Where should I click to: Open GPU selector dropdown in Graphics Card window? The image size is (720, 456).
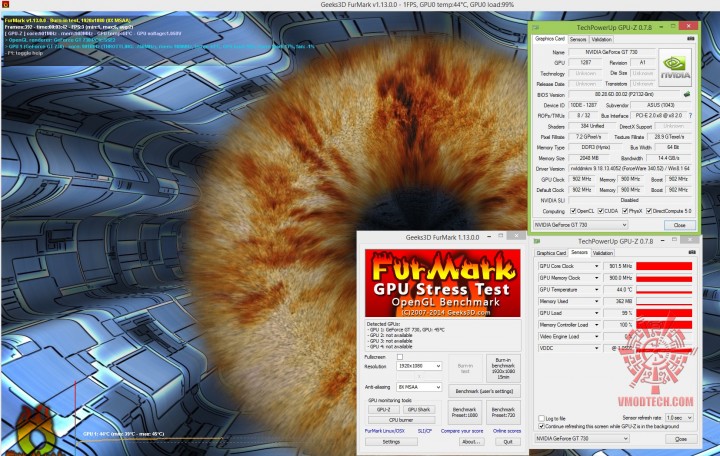pos(580,225)
